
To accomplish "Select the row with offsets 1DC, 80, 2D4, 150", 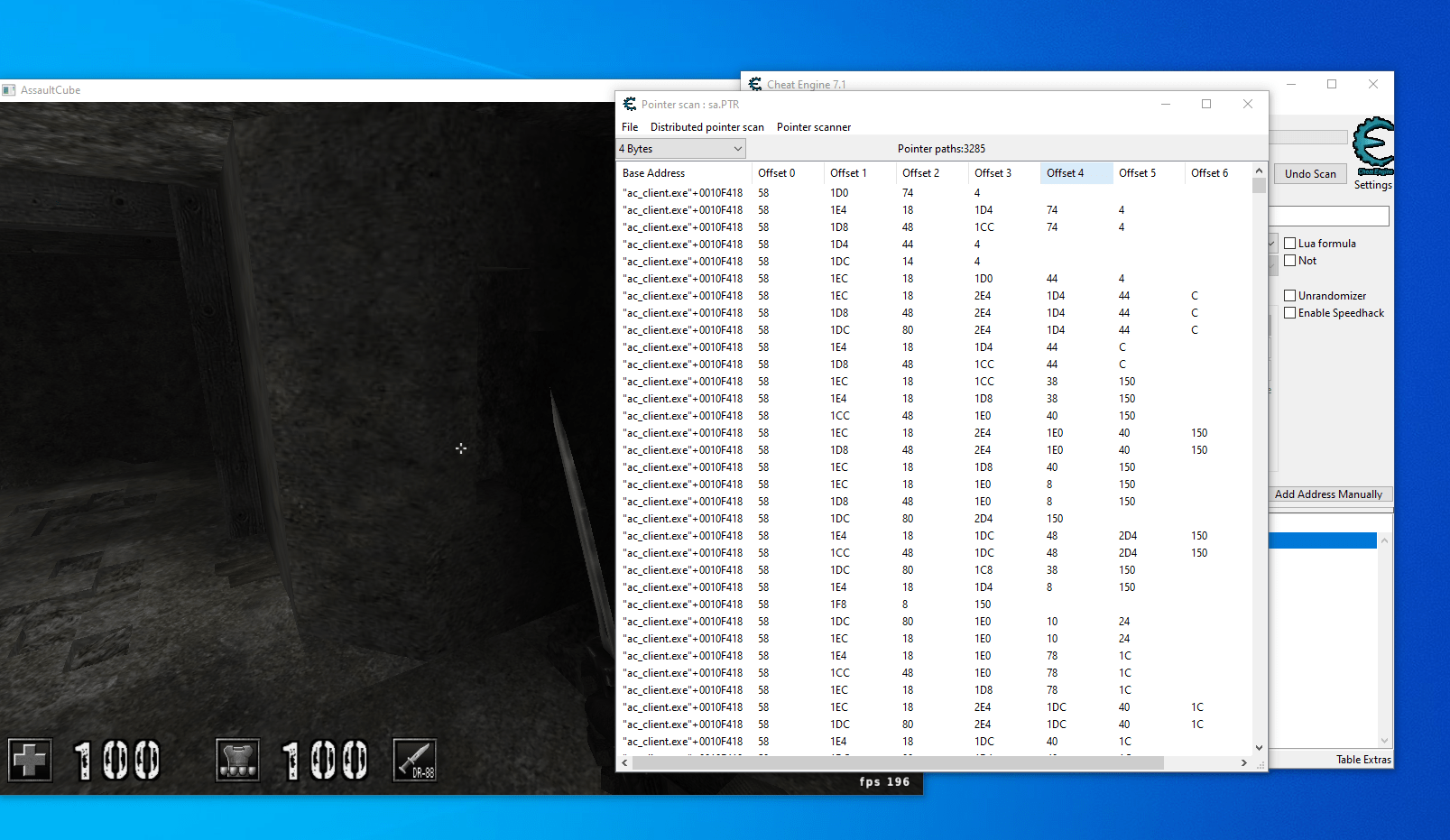I will pyautogui.click(x=935, y=519).
